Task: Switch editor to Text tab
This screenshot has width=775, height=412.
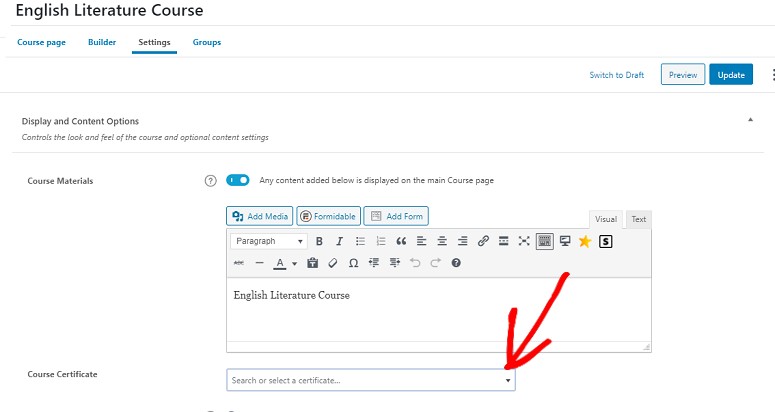Action: pyautogui.click(x=639, y=219)
